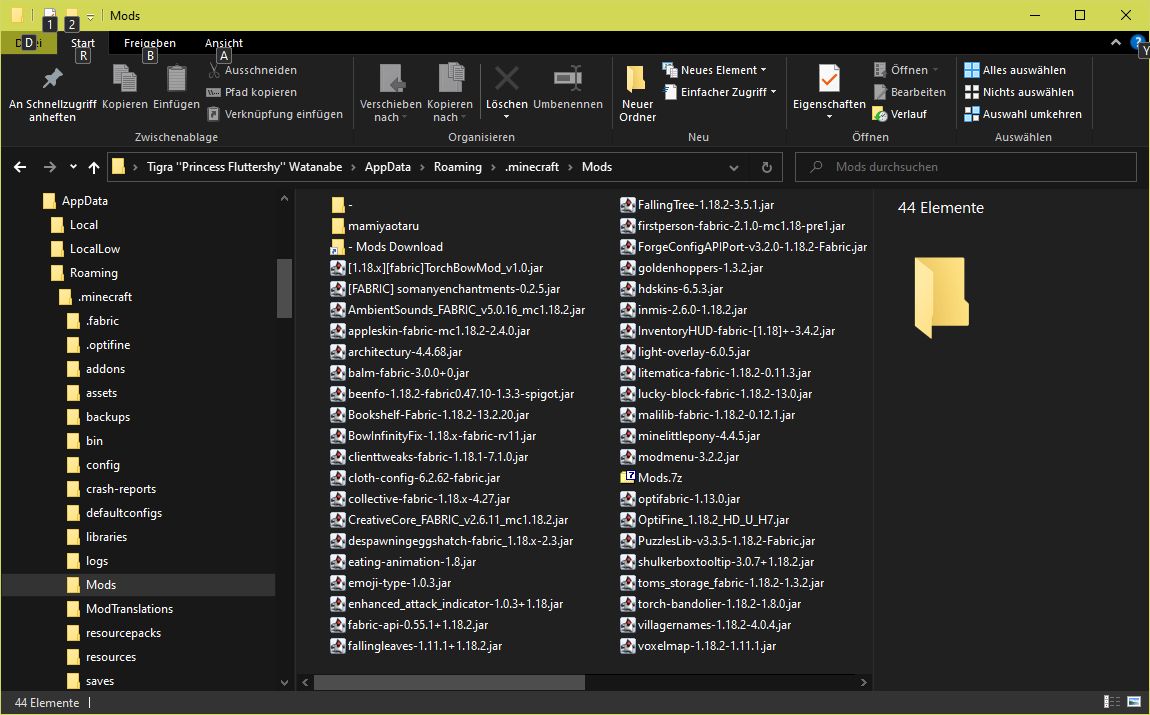Open the Quick Access toolbar dropdown
The width and height of the screenshot is (1150, 715).
point(90,15)
